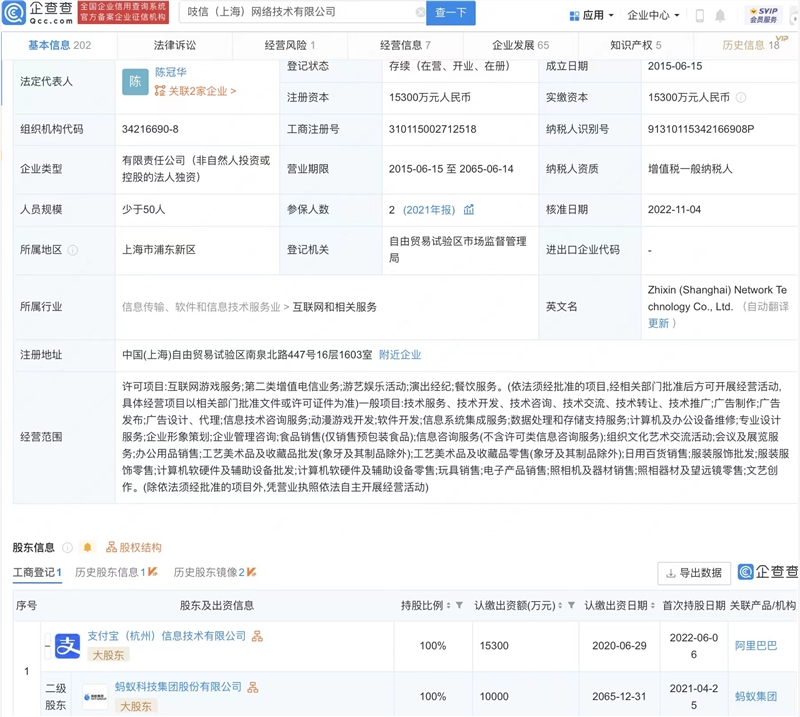Open the 经营风险 tab
Viewport: 800px width, 717px height.
point(290,45)
